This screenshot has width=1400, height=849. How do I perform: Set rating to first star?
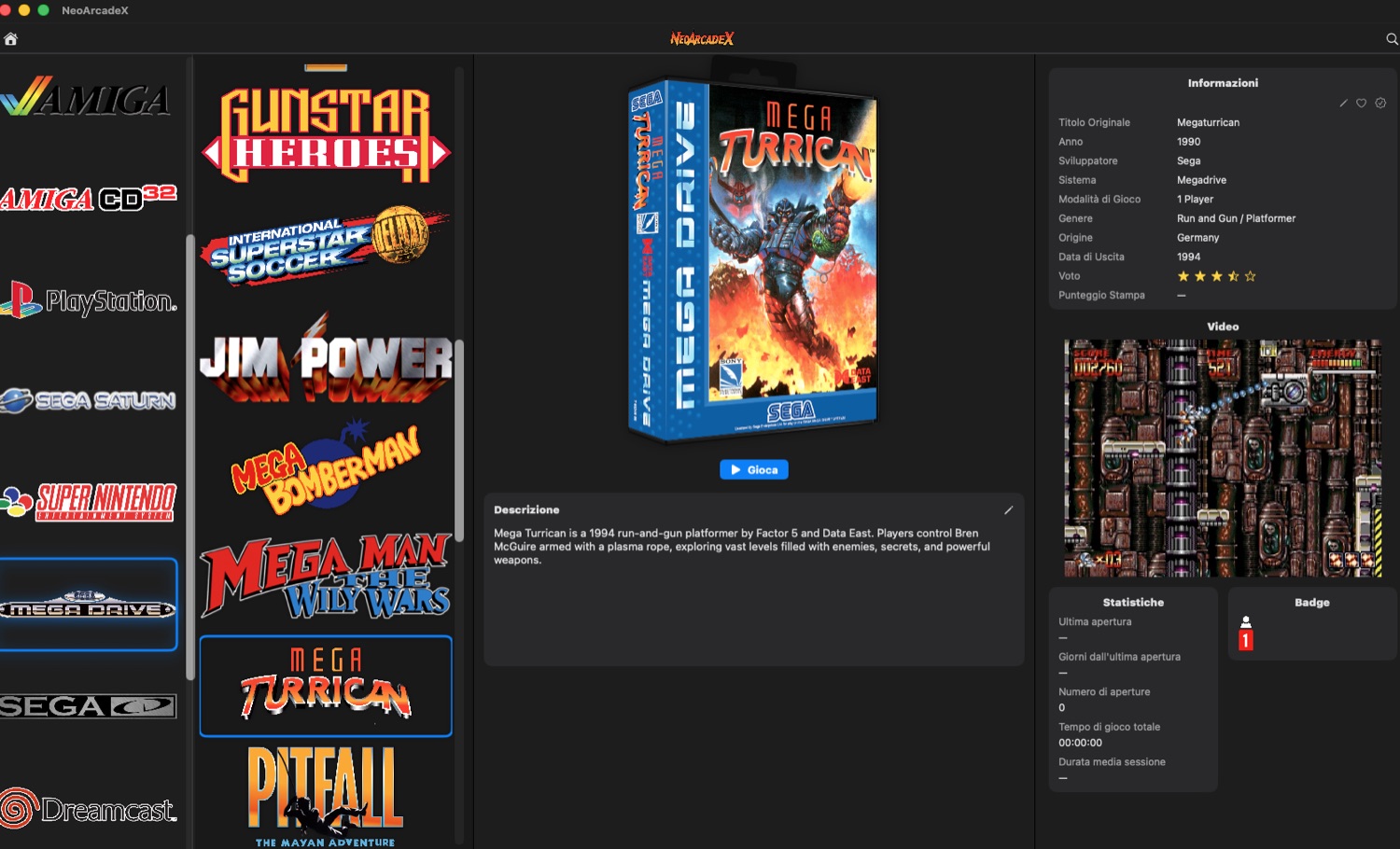click(x=1183, y=276)
